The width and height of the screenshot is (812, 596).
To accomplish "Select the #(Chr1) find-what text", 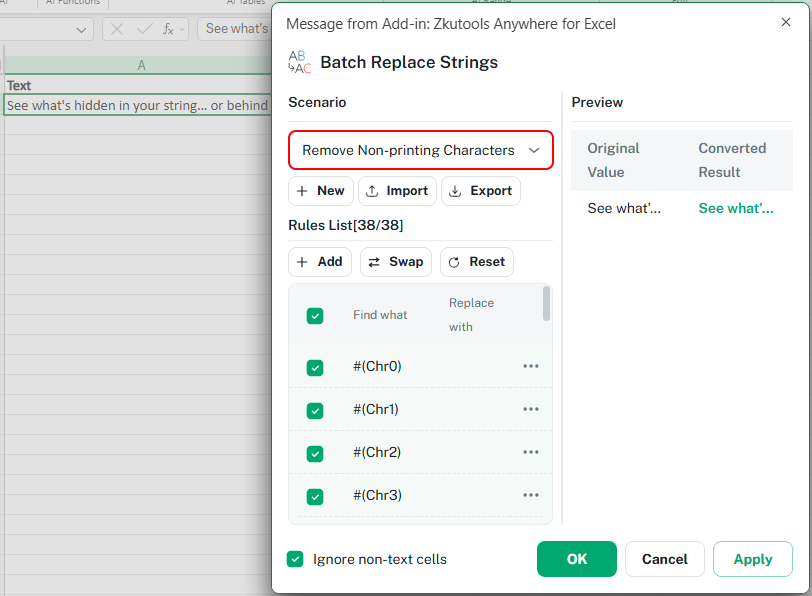I will pyautogui.click(x=376, y=410).
